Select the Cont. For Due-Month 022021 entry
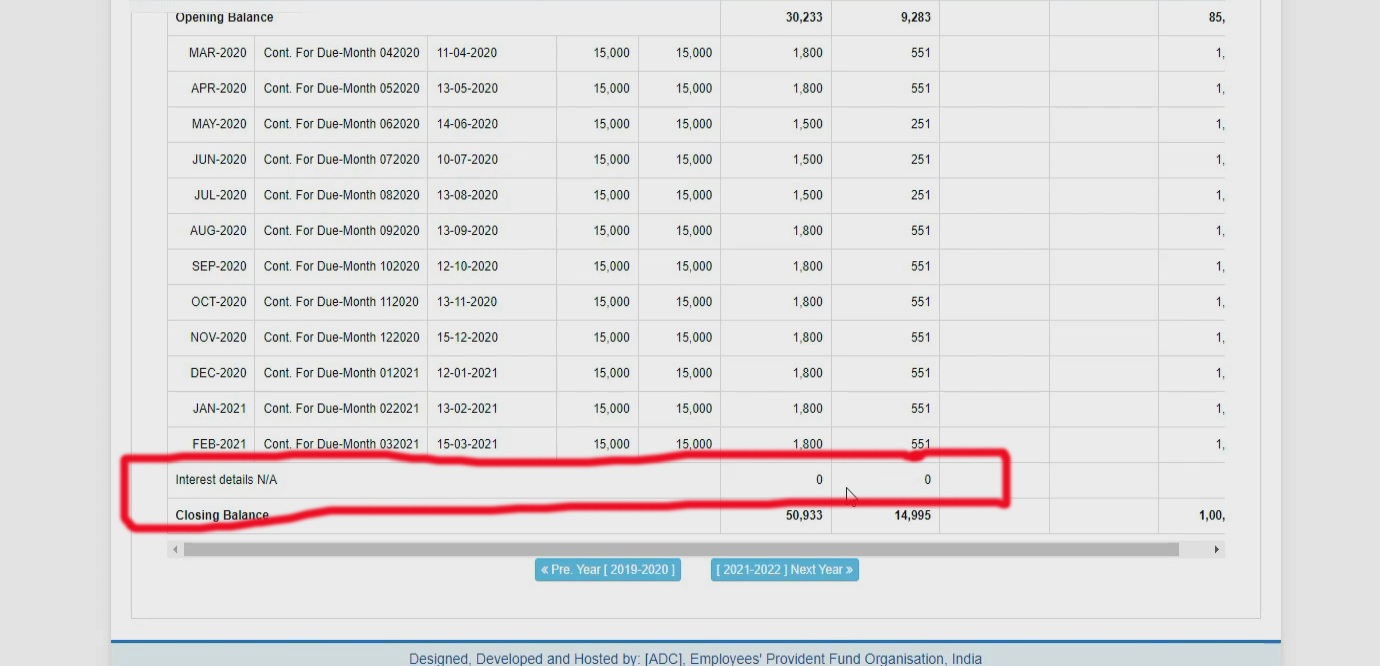Image resolution: width=1380 pixels, height=666 pixels. (x=341, y=409)
